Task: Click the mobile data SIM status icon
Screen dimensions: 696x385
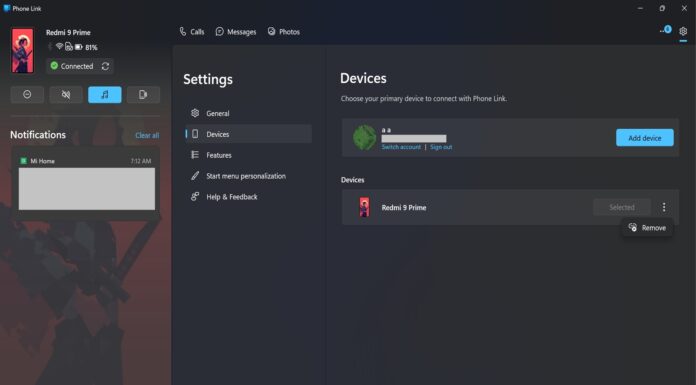Action: tap(69, 47)
